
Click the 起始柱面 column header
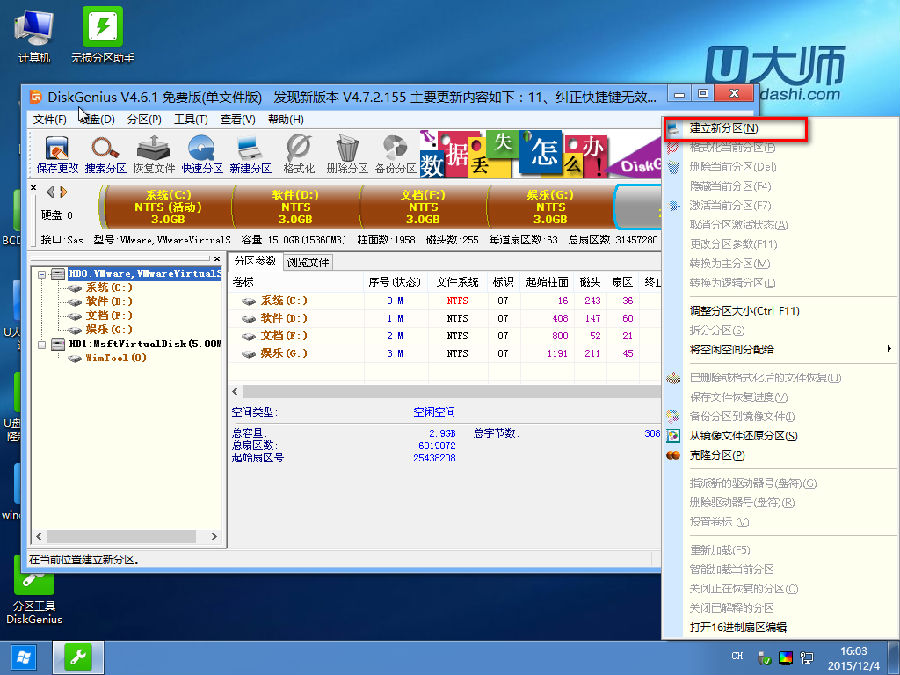547,282
